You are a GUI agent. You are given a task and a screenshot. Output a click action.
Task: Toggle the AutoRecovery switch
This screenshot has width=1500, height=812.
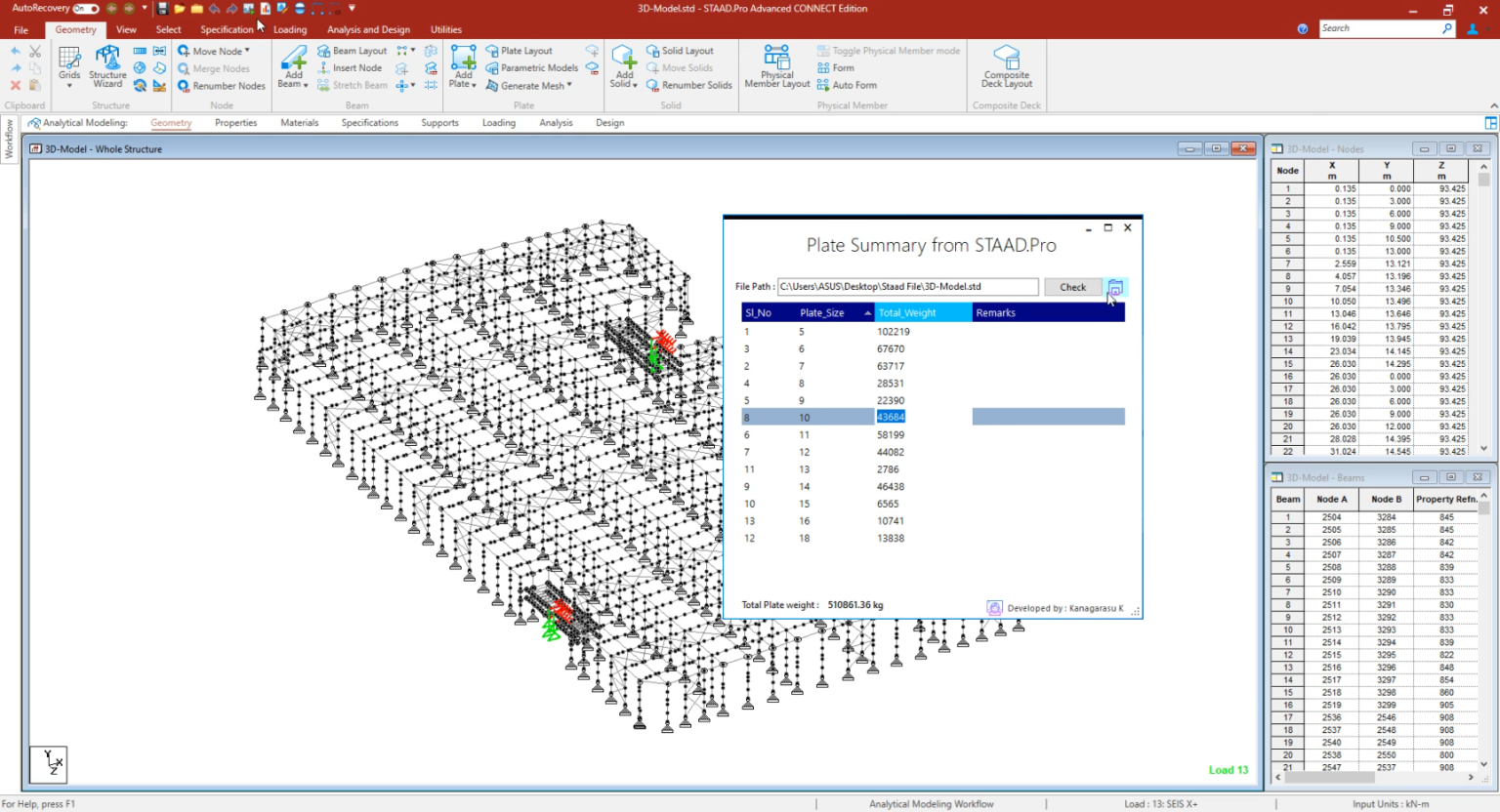click(x=86, y=9)
